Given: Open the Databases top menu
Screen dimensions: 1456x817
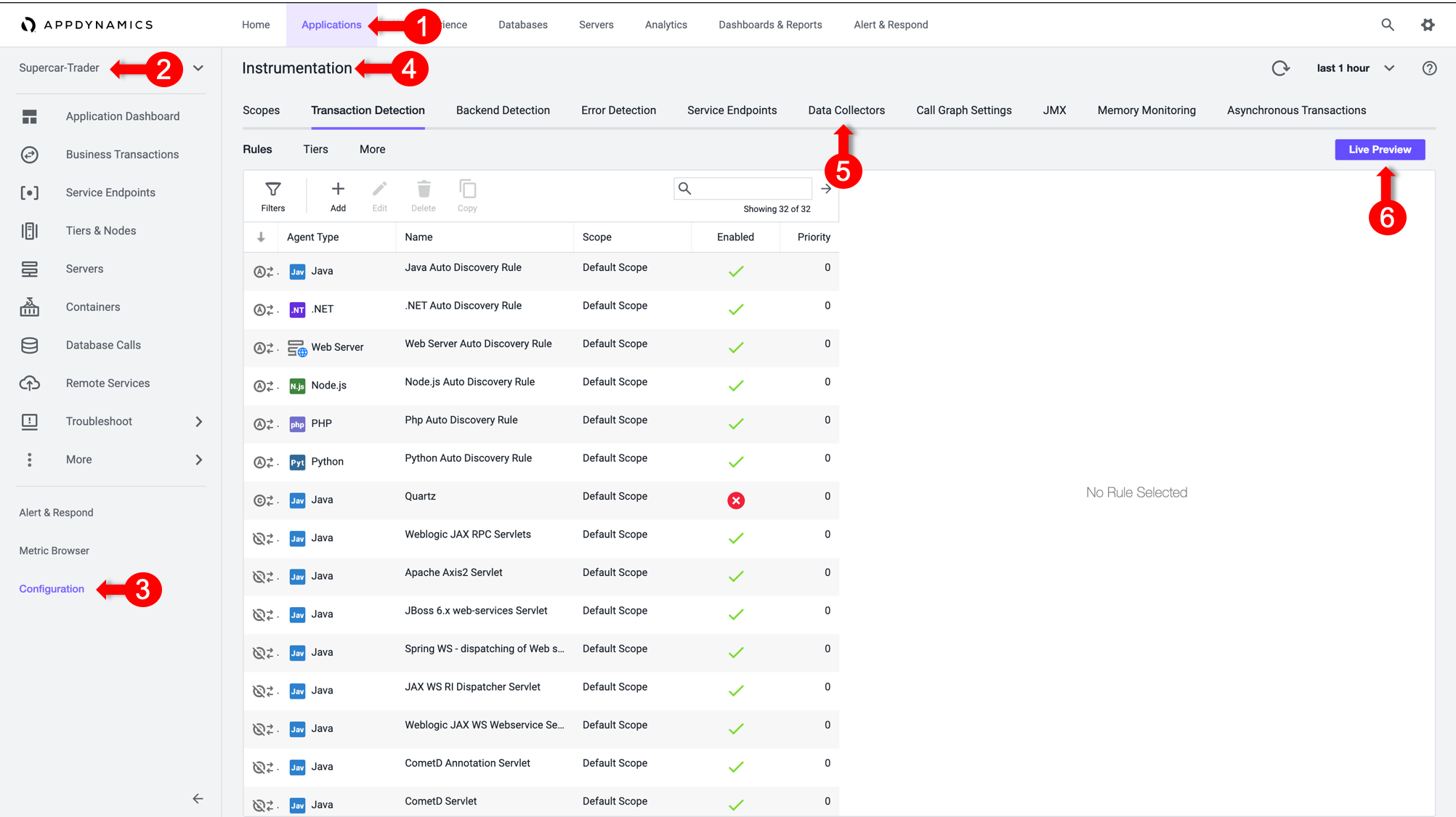Looking at the screenshot, I should tap(523, 25).
